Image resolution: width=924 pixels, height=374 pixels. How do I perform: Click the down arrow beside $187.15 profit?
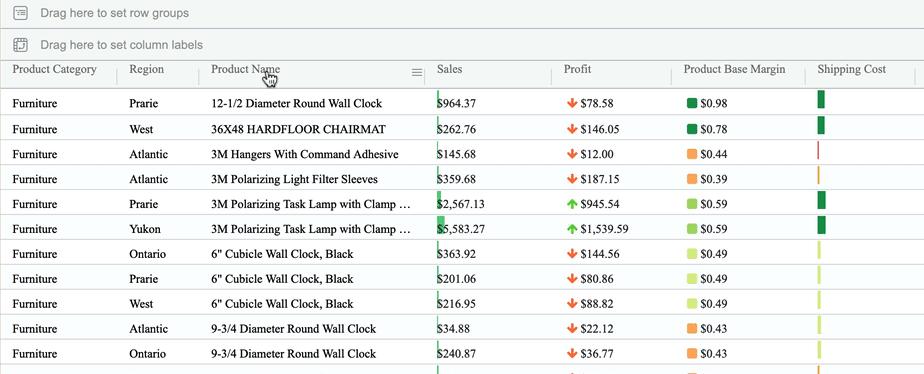(571, 179)
